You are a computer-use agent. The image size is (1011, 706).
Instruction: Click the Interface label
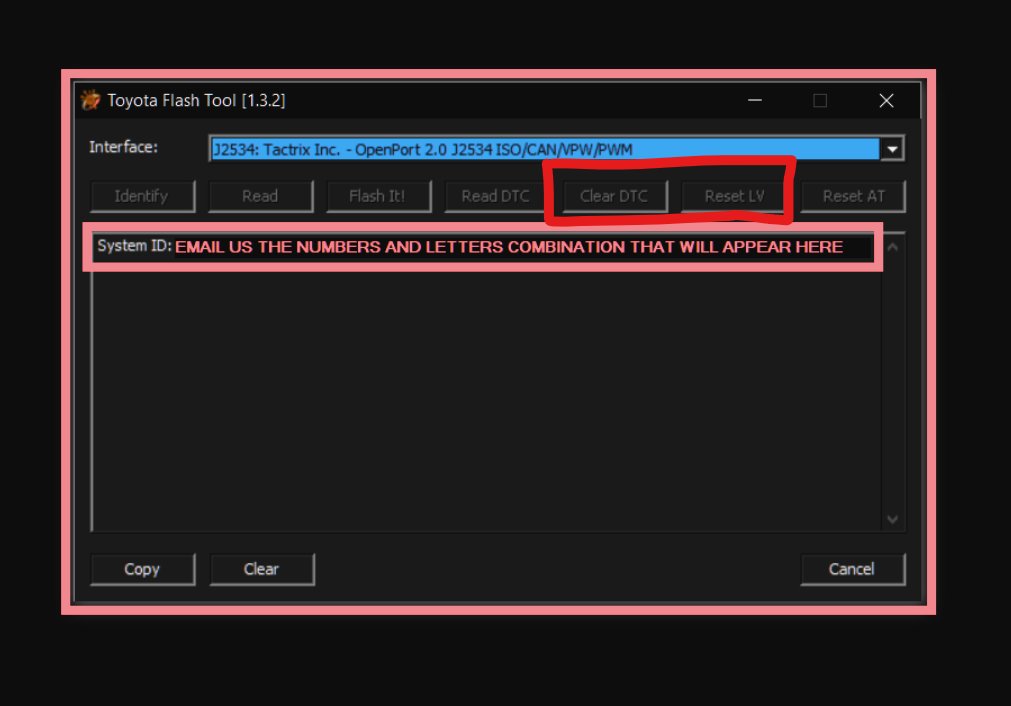click(x=123, y=147)
